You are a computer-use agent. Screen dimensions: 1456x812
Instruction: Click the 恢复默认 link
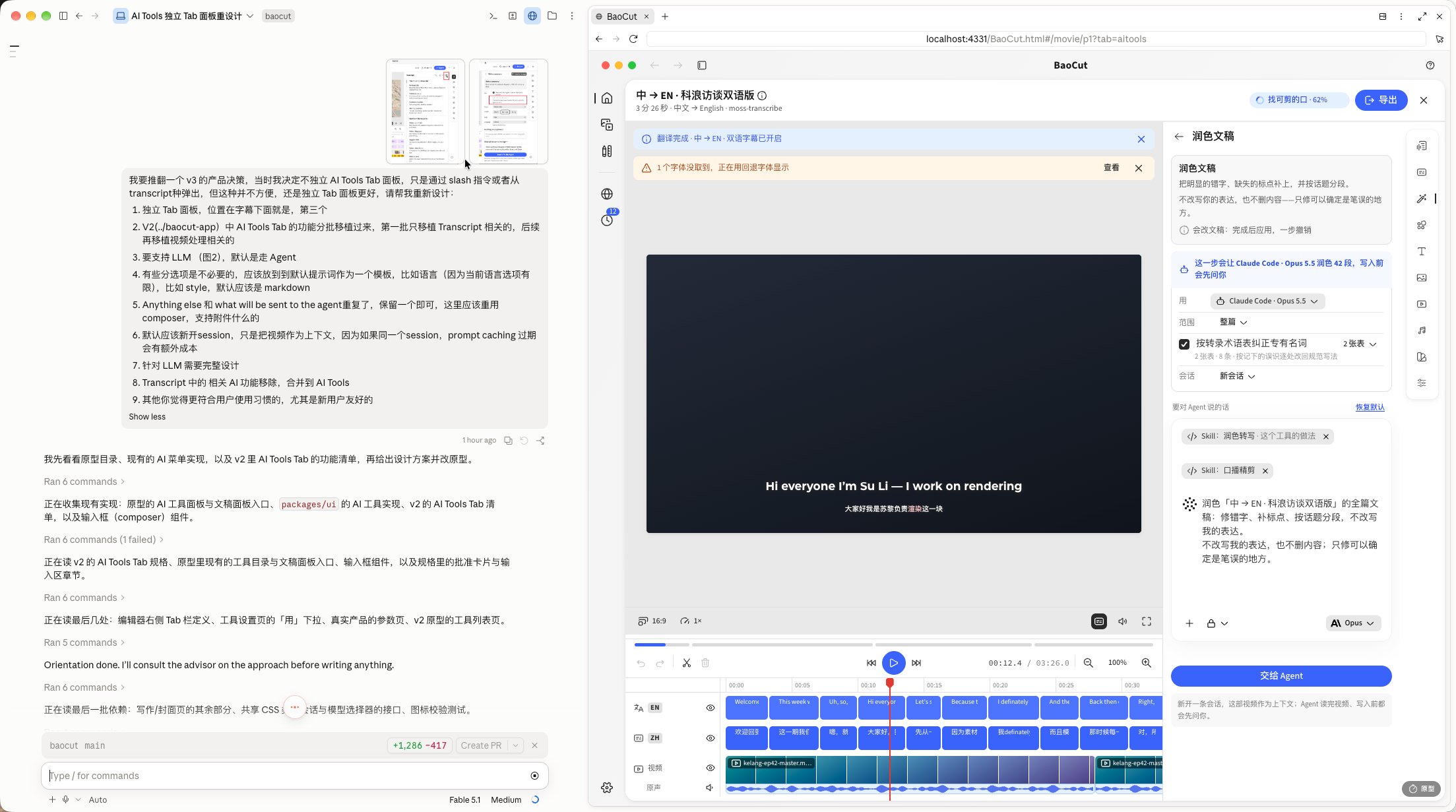pyautogui.click(x=1370, y=407)
